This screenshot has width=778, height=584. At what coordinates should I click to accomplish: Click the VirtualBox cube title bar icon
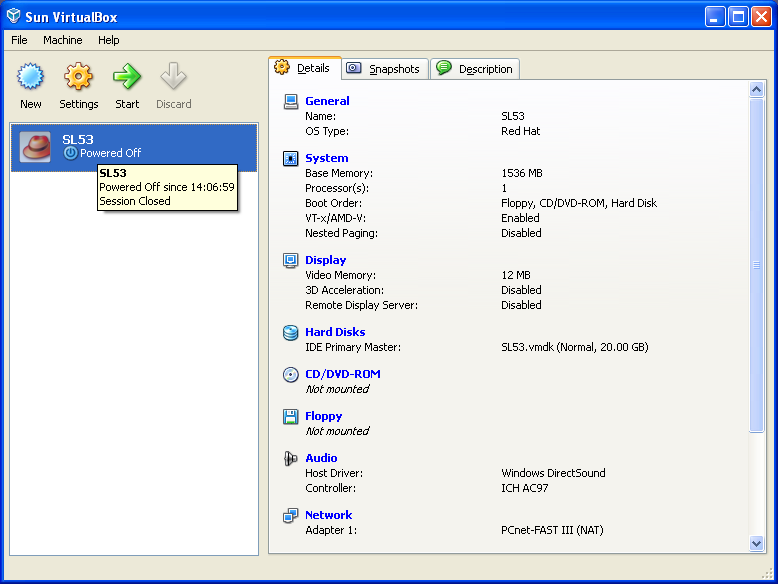13,16
